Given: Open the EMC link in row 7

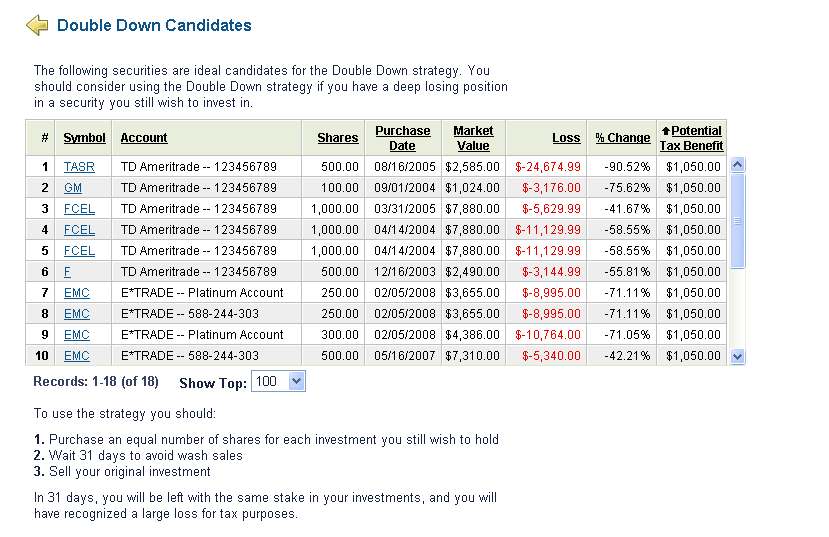Looking at the screenshot, I should pyautogui.click(x=77, y=293).
